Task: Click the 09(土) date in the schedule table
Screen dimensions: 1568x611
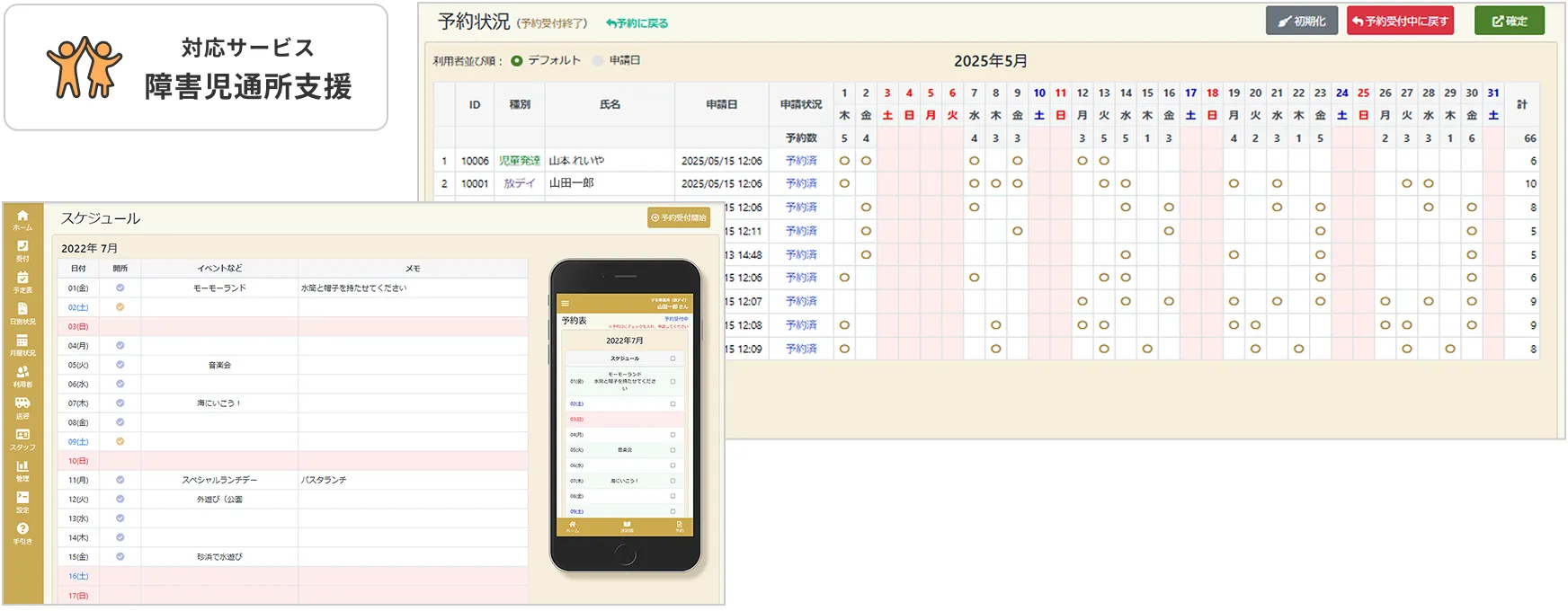Action: pos(78,441)
